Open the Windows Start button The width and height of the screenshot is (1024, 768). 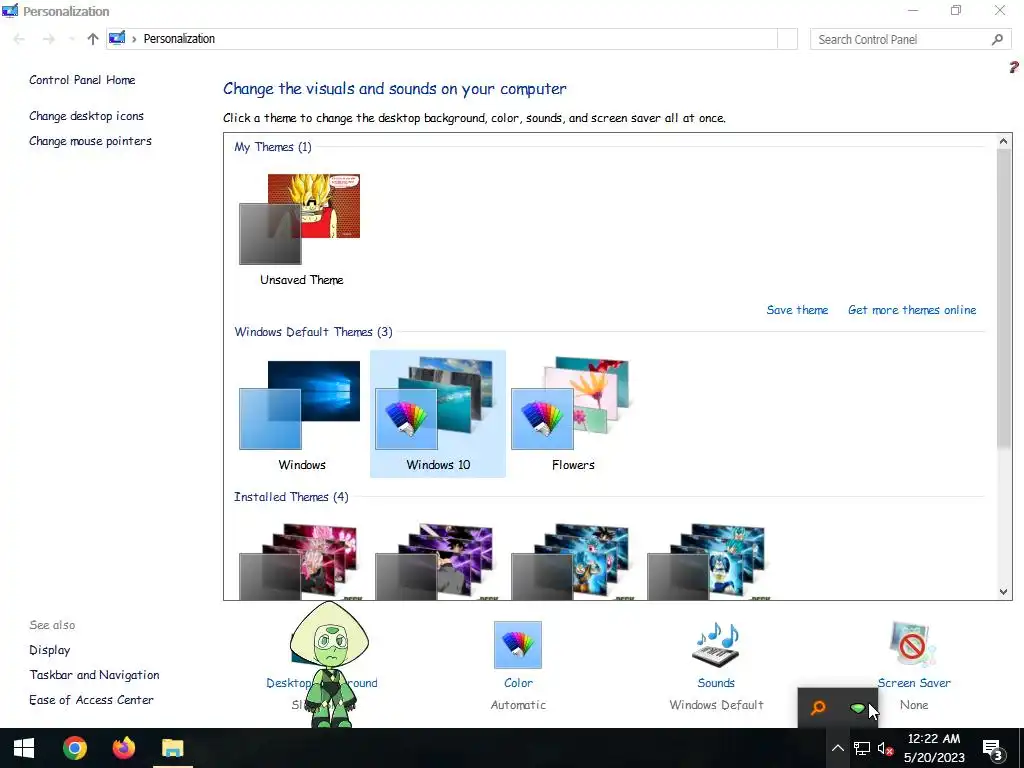pyautogui.click(x=24, y=748)
